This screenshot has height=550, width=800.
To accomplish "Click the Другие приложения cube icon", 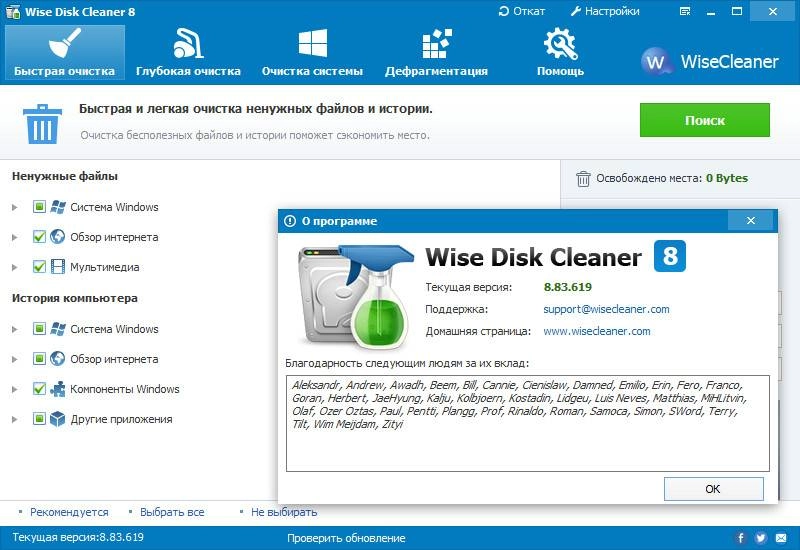I will 58,419.
